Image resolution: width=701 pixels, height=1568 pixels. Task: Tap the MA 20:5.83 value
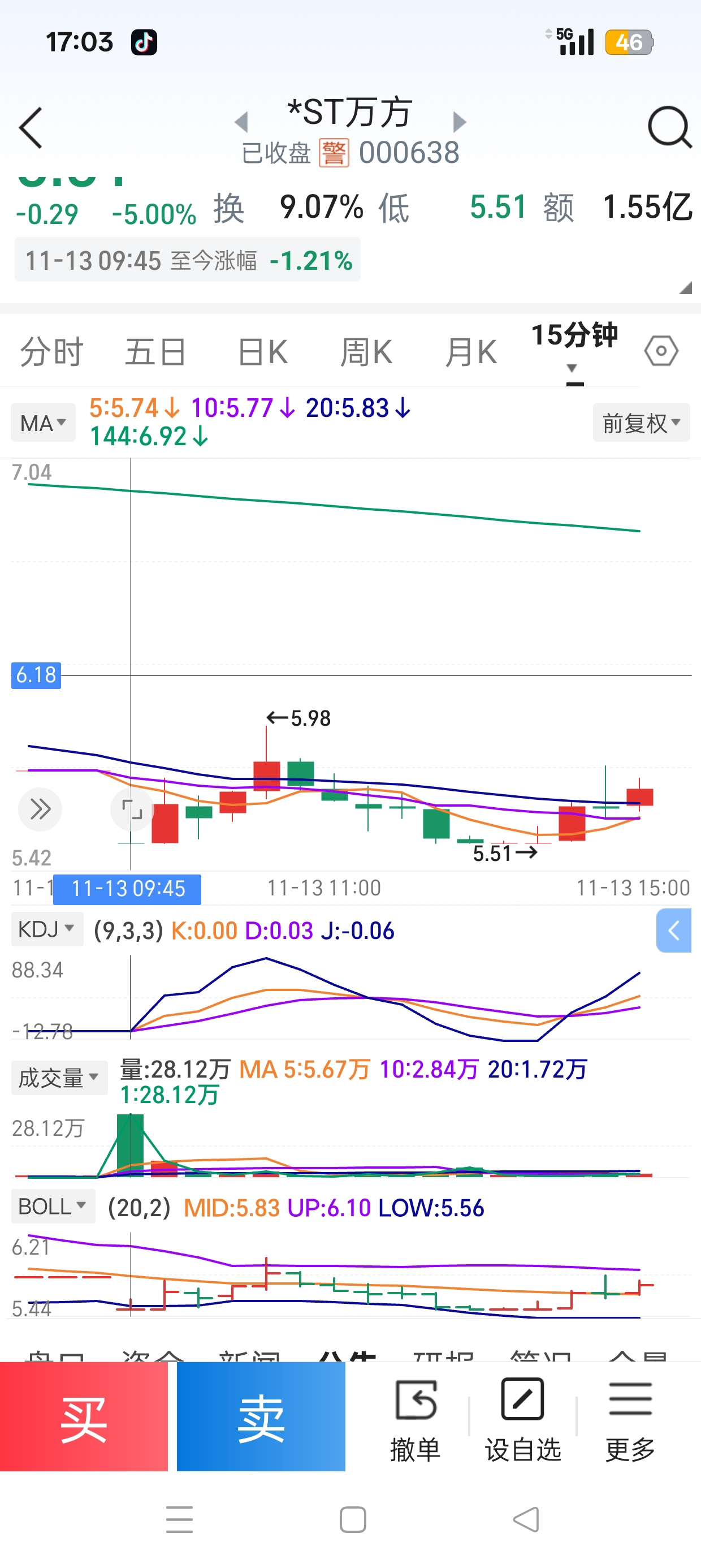[358, 407]
